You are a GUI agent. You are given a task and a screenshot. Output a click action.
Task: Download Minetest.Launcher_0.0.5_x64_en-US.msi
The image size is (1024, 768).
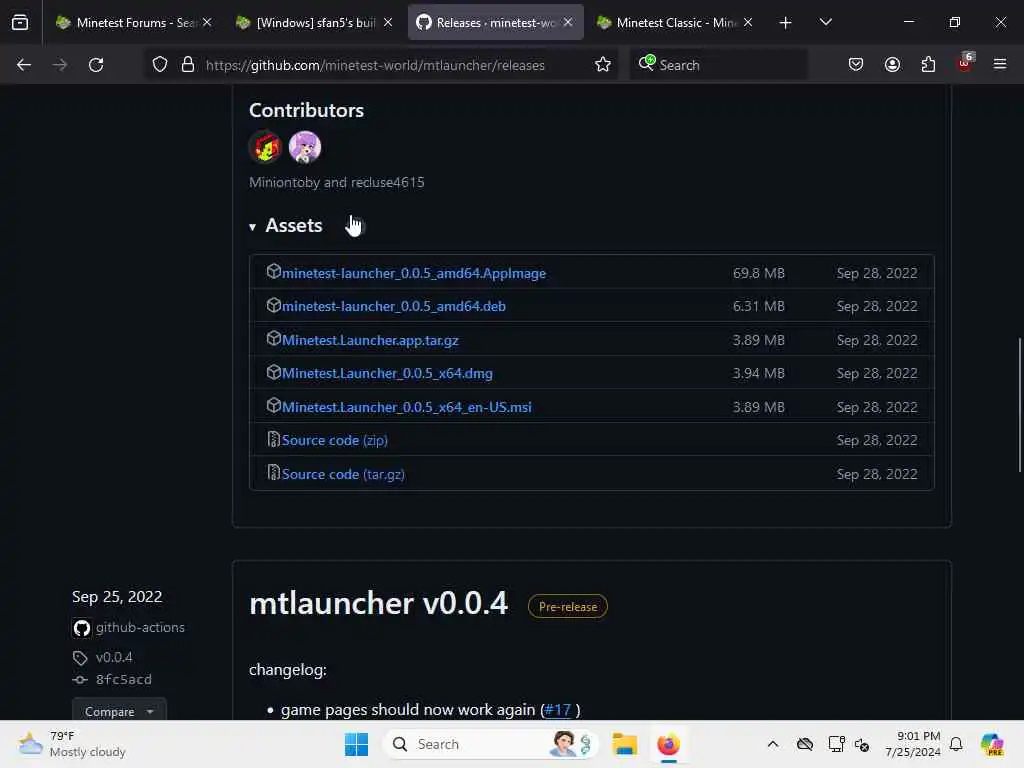[x=407, y=408]
